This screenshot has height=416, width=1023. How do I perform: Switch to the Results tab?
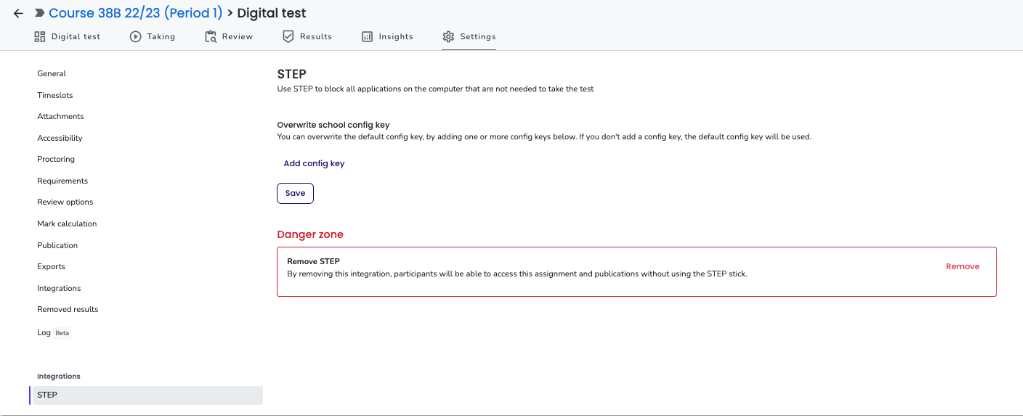click(x=307, y=37)
